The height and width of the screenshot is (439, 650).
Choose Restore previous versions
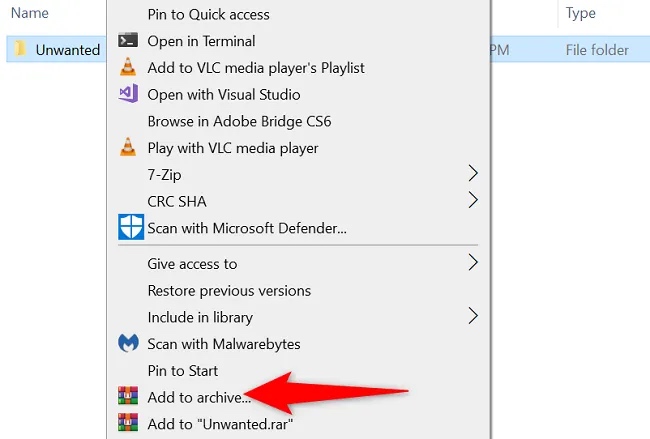coord(229,291)
